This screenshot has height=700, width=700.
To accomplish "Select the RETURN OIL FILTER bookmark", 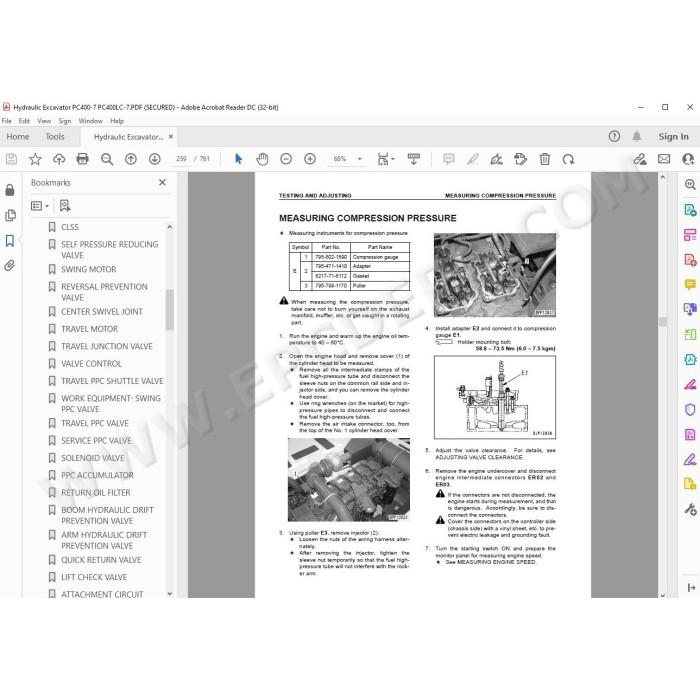I will pos(96,493).
